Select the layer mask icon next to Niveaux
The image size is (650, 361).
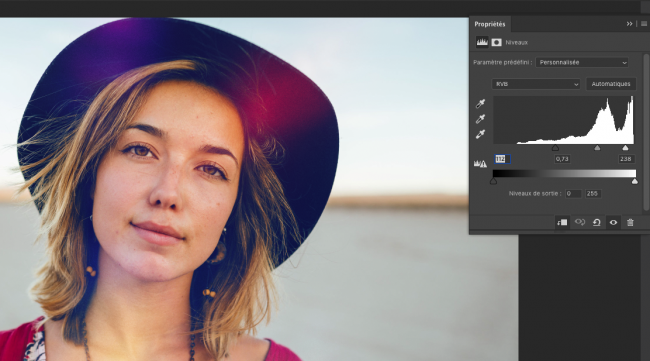pos(496,42)
